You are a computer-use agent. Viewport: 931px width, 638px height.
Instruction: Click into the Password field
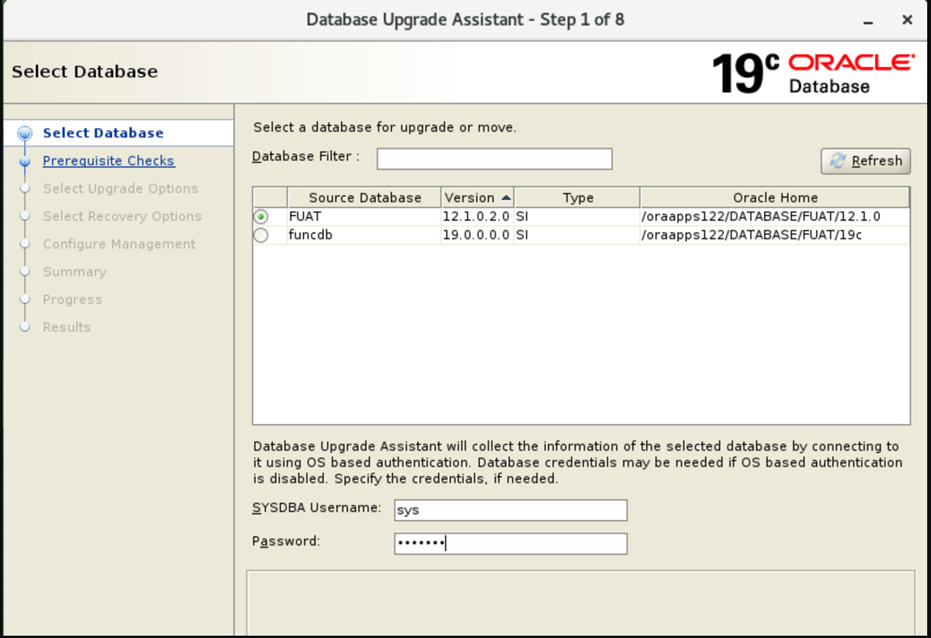pyautogui.click(x=511, y=544)
